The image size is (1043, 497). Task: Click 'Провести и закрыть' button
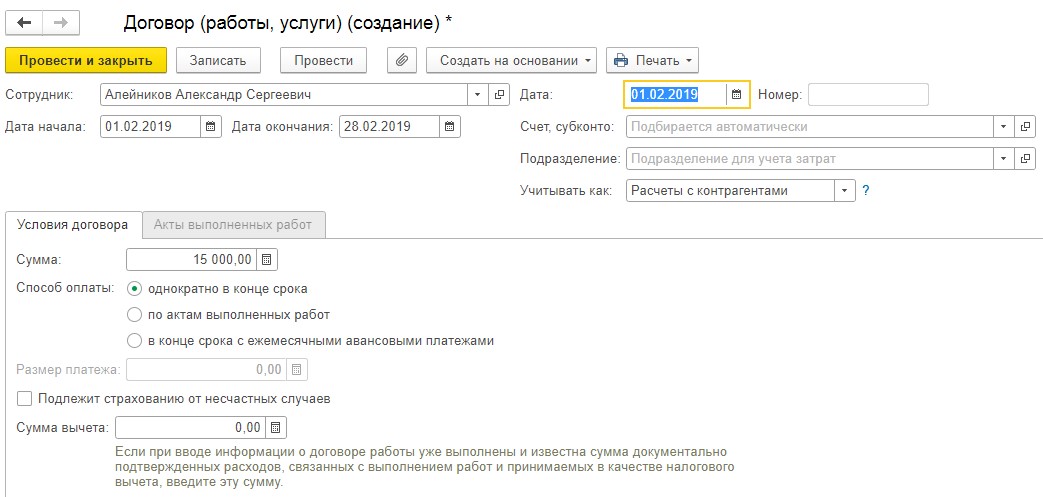pos(86,60)
